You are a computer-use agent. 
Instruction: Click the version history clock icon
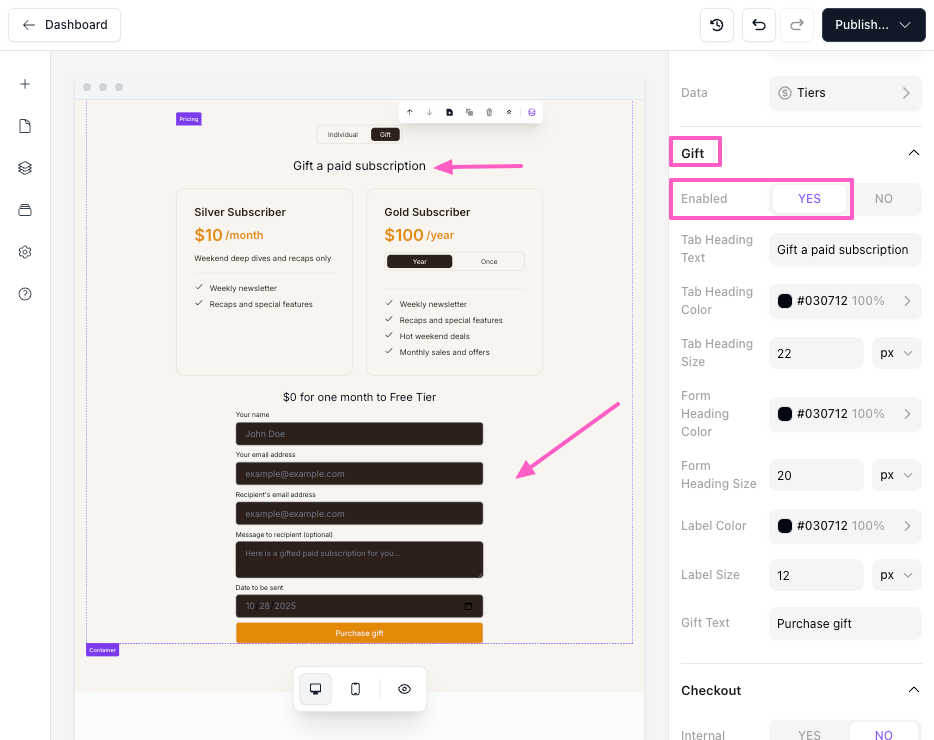point(717,25)
